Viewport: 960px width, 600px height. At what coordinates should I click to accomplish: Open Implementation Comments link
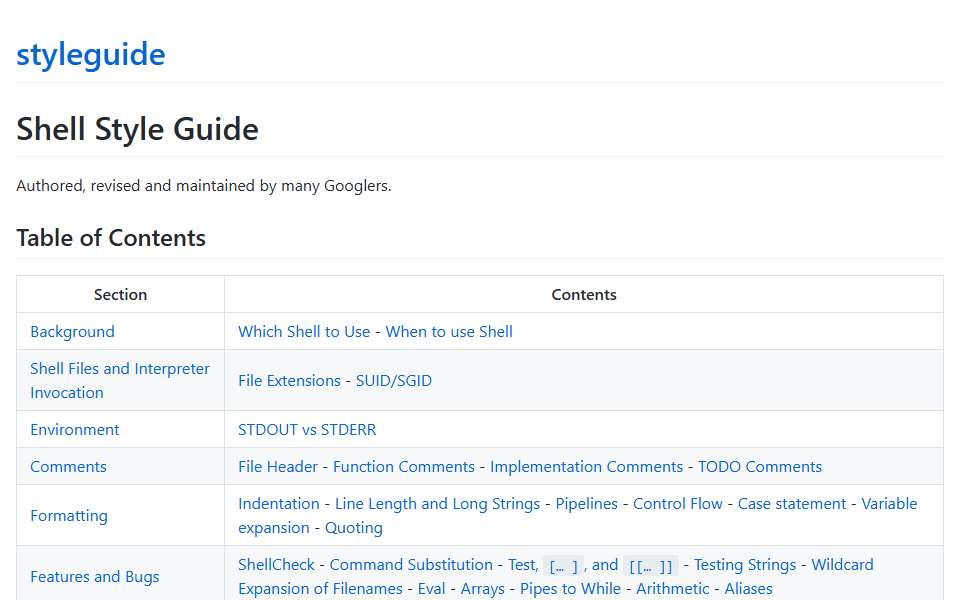pos(586,467)
